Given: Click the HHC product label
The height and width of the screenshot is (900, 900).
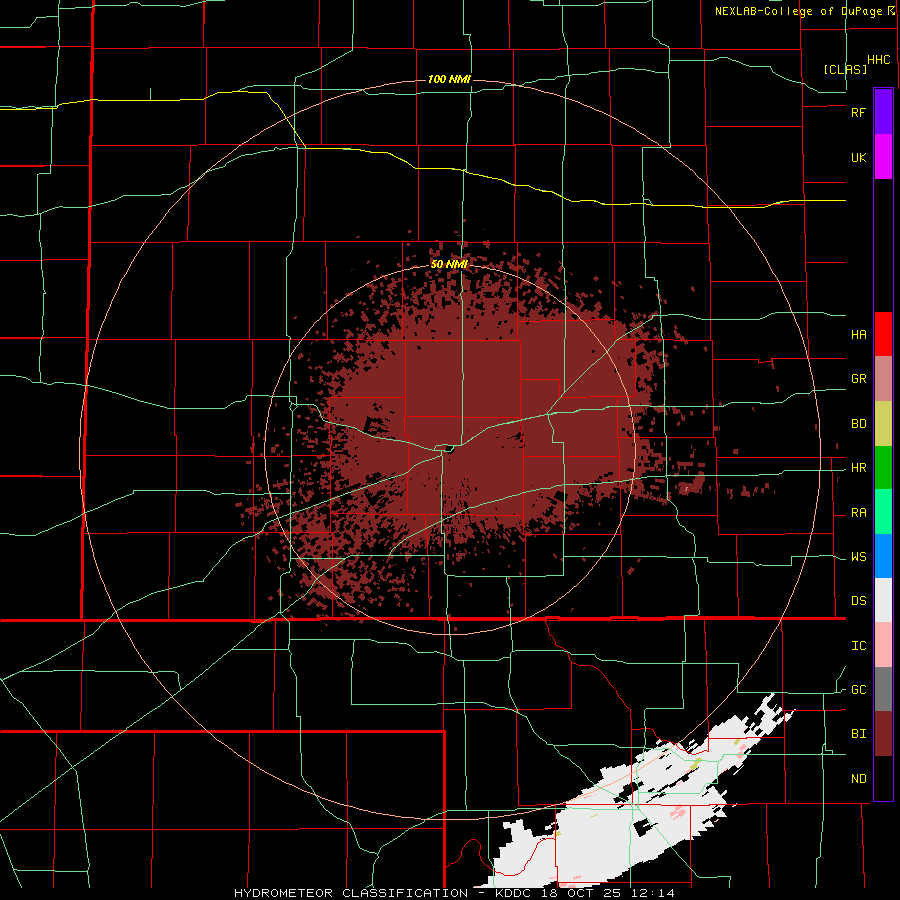Looking at the screenshot, I should click(x=879, y=60).
